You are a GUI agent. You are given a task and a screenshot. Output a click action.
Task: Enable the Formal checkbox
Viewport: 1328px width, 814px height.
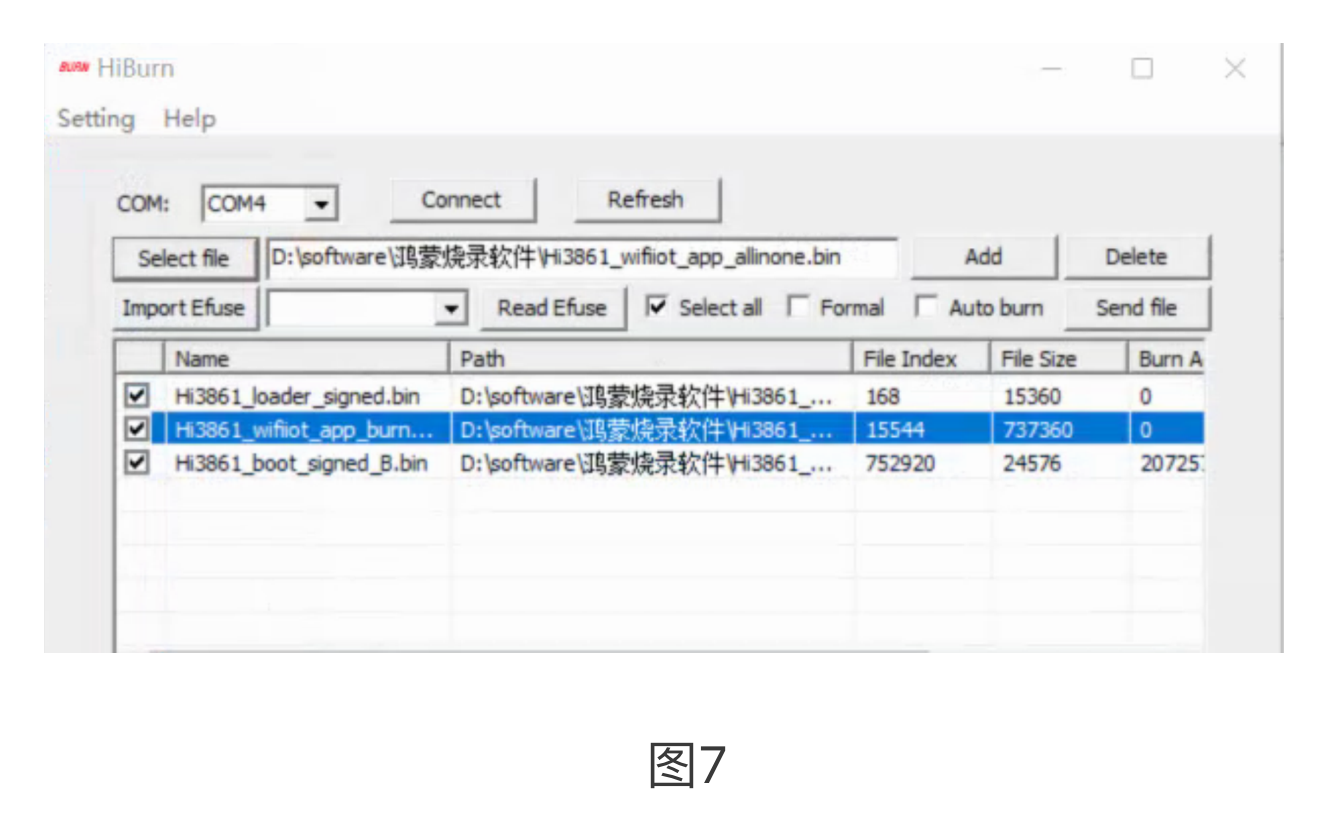(x=798, y=307)
